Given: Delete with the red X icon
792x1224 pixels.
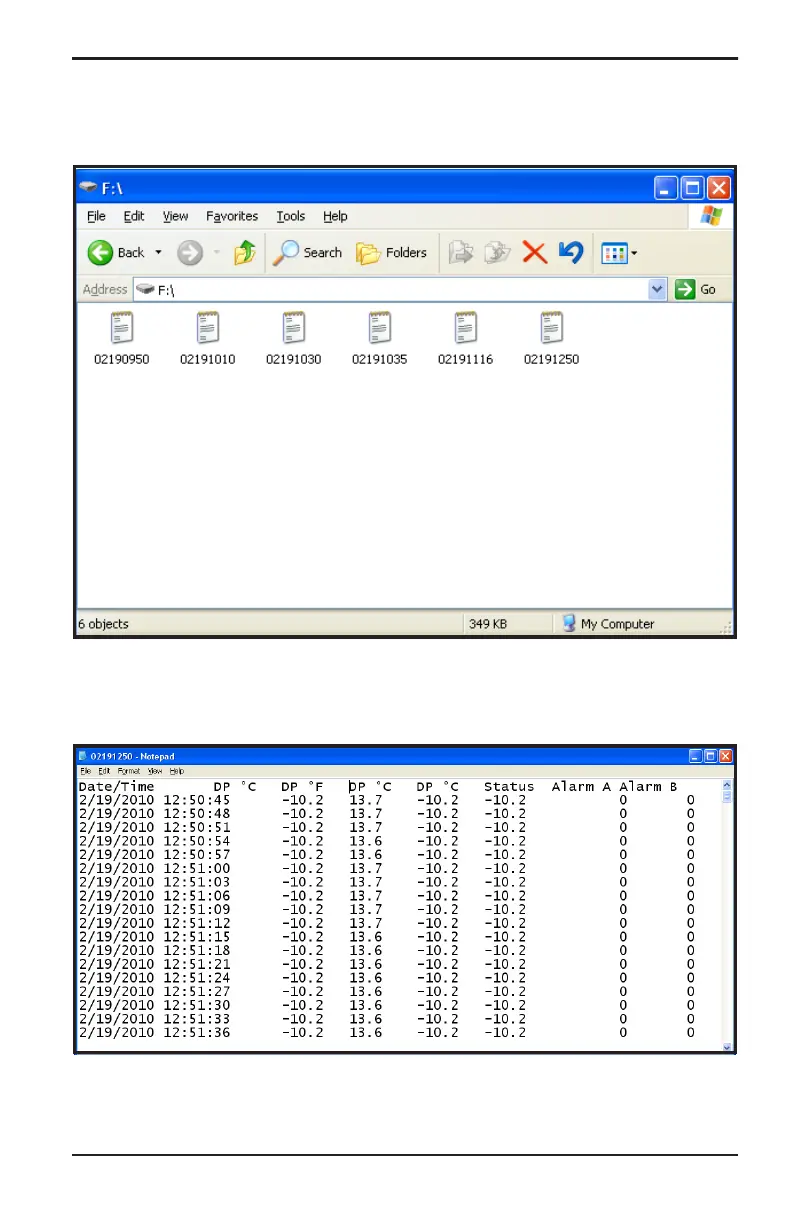Looking at the screenshot, I should [535, 253].
